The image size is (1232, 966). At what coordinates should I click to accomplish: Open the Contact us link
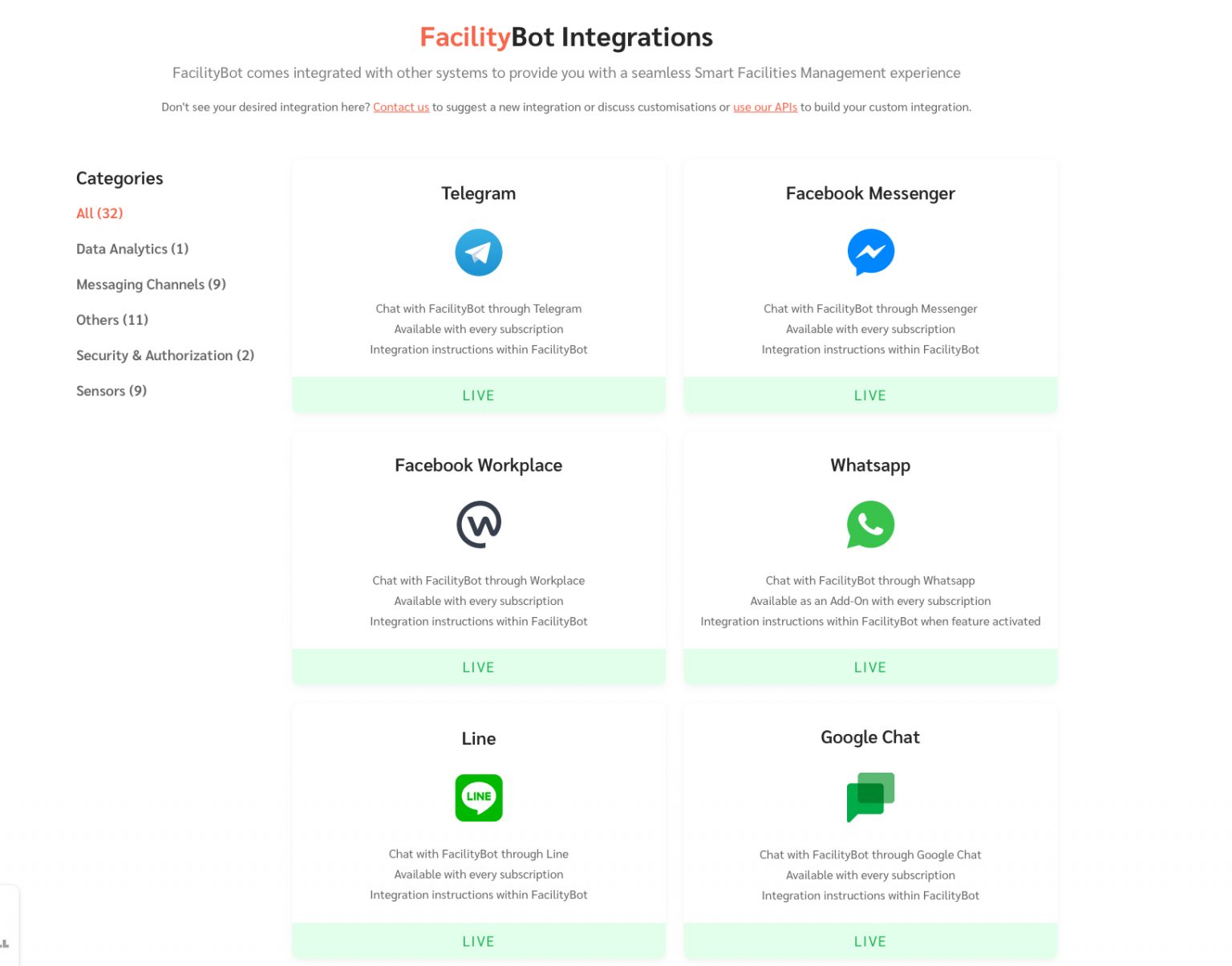(x=401, y=107)
